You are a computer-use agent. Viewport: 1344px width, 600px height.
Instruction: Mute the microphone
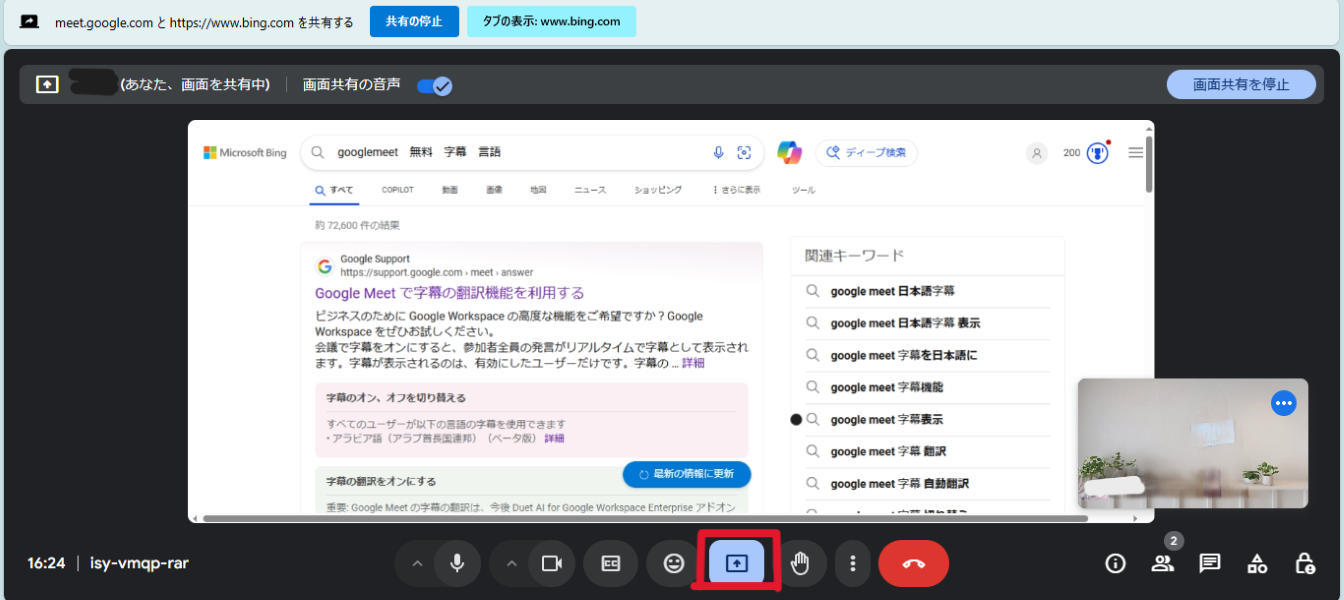click(x=457, y=563)
